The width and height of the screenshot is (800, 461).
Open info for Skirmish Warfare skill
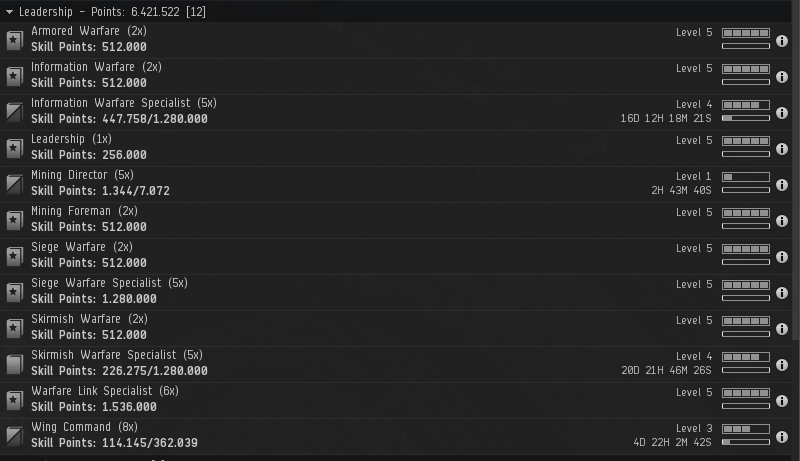coord(781,328)
